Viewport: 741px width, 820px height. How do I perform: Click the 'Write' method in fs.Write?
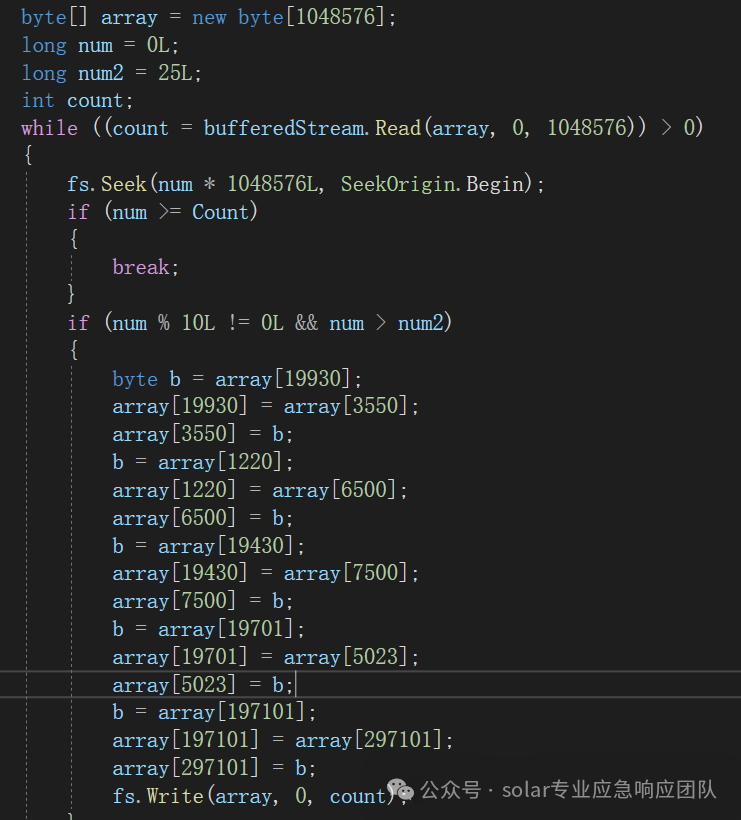(175, 796)
